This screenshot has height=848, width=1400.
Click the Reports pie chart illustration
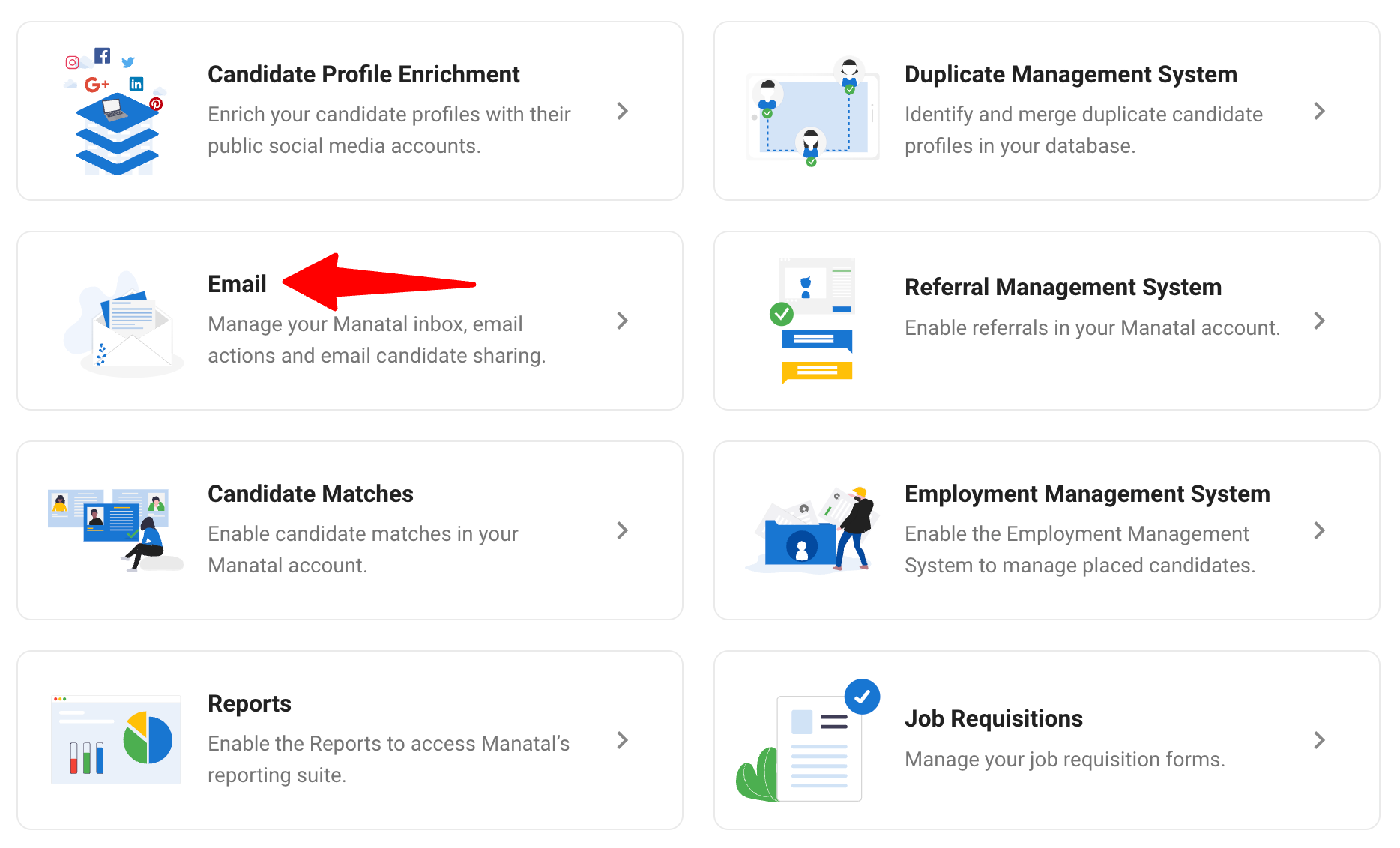point(115,740)
